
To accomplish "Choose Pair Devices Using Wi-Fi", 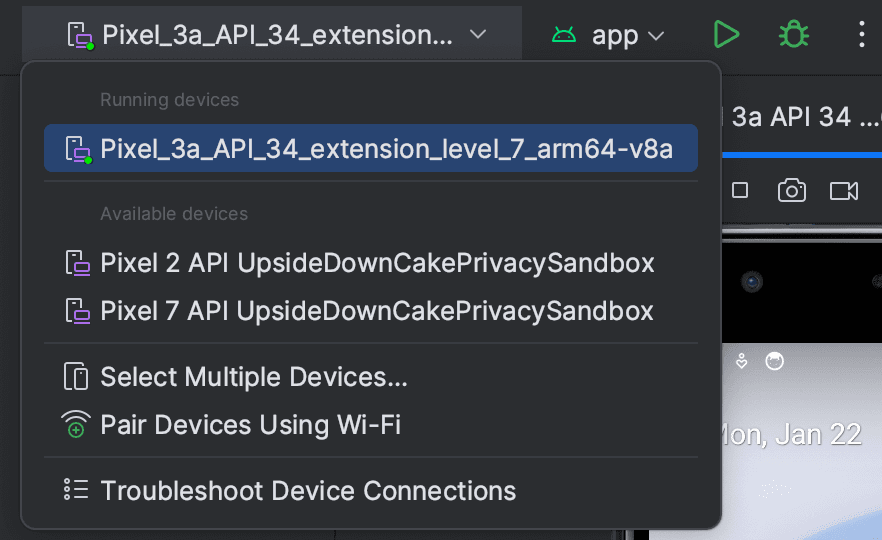I will (x=371, y=424).
